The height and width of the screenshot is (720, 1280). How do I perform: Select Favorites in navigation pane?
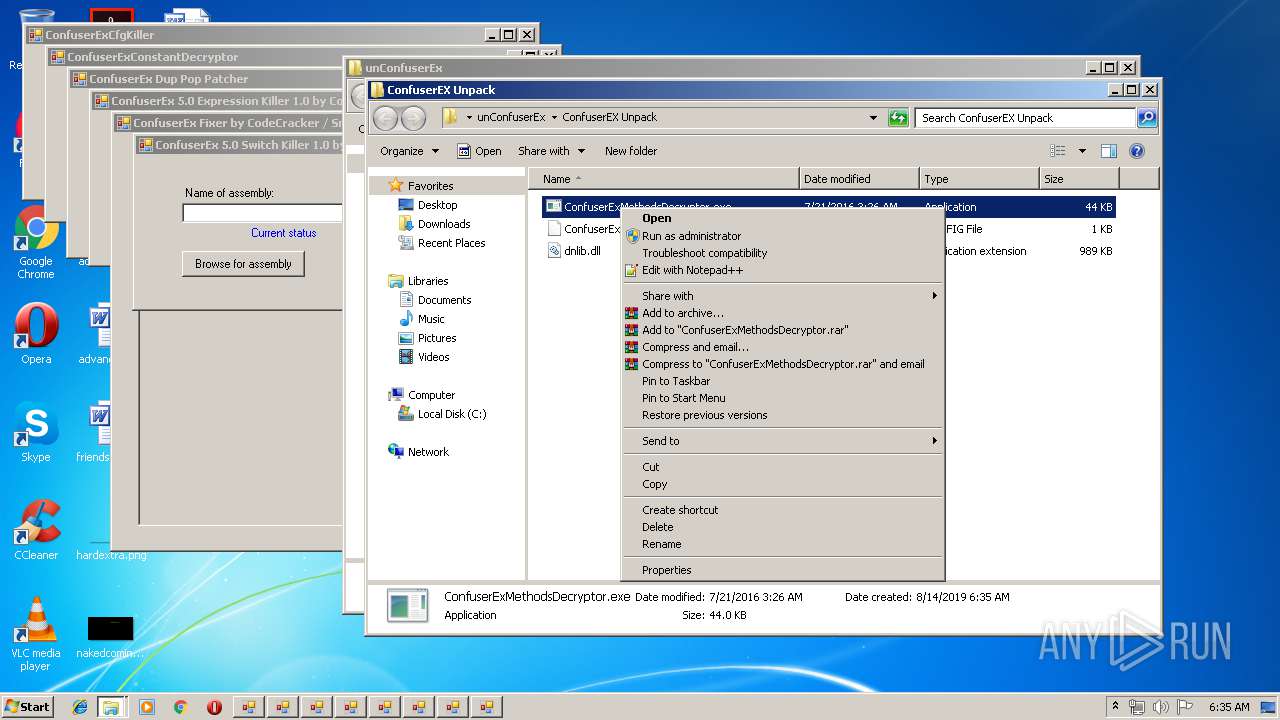430,186
